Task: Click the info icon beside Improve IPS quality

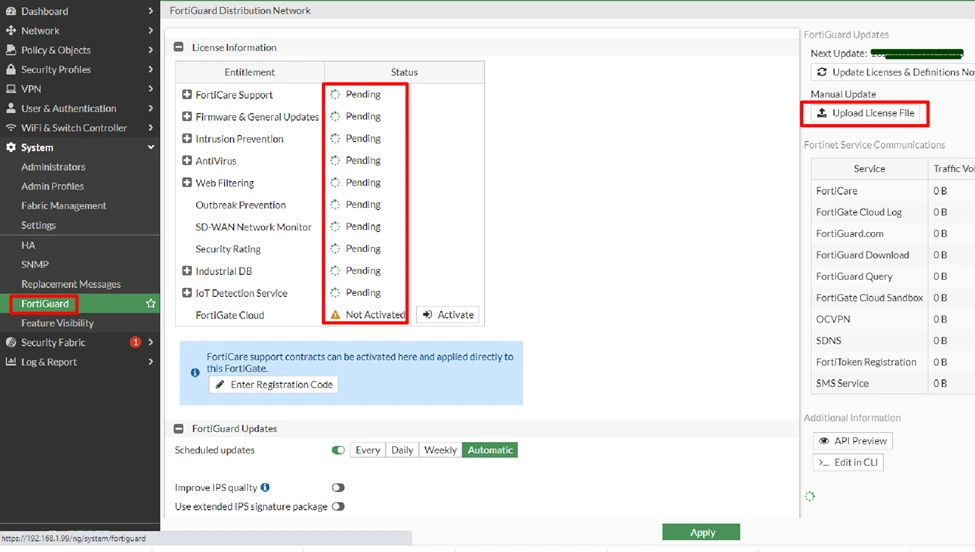Action: (265, 487)
